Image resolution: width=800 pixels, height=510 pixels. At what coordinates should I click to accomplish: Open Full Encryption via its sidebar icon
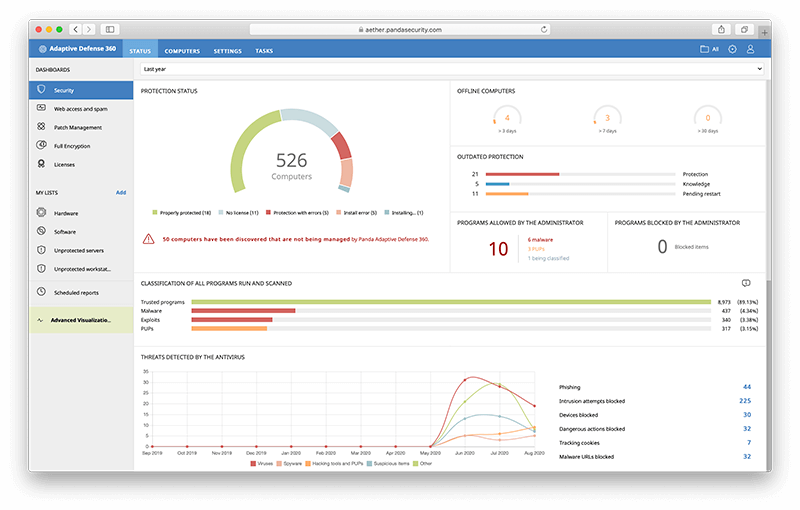click(x=42, y=146)
